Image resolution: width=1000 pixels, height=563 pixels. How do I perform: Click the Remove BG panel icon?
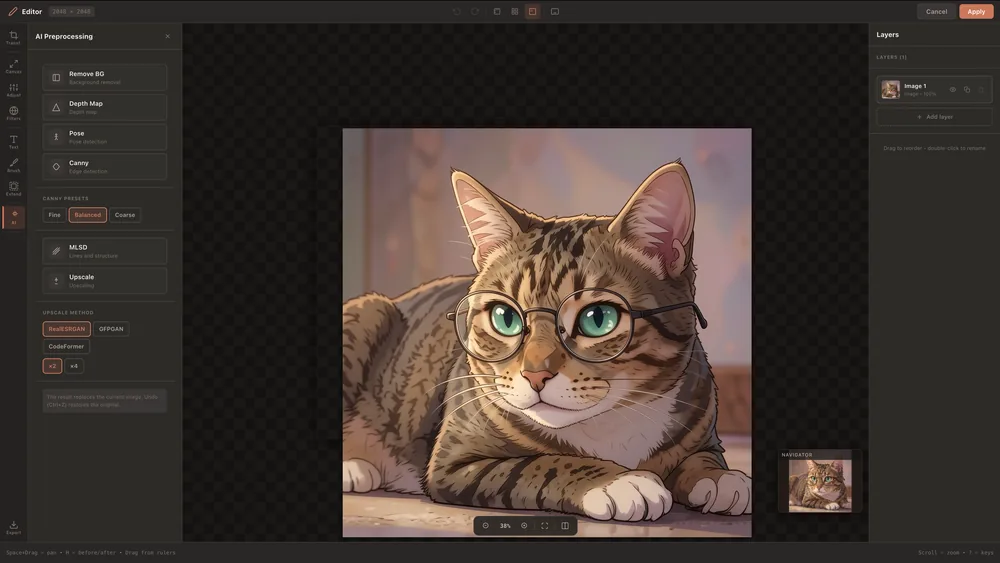coord(56,78)
